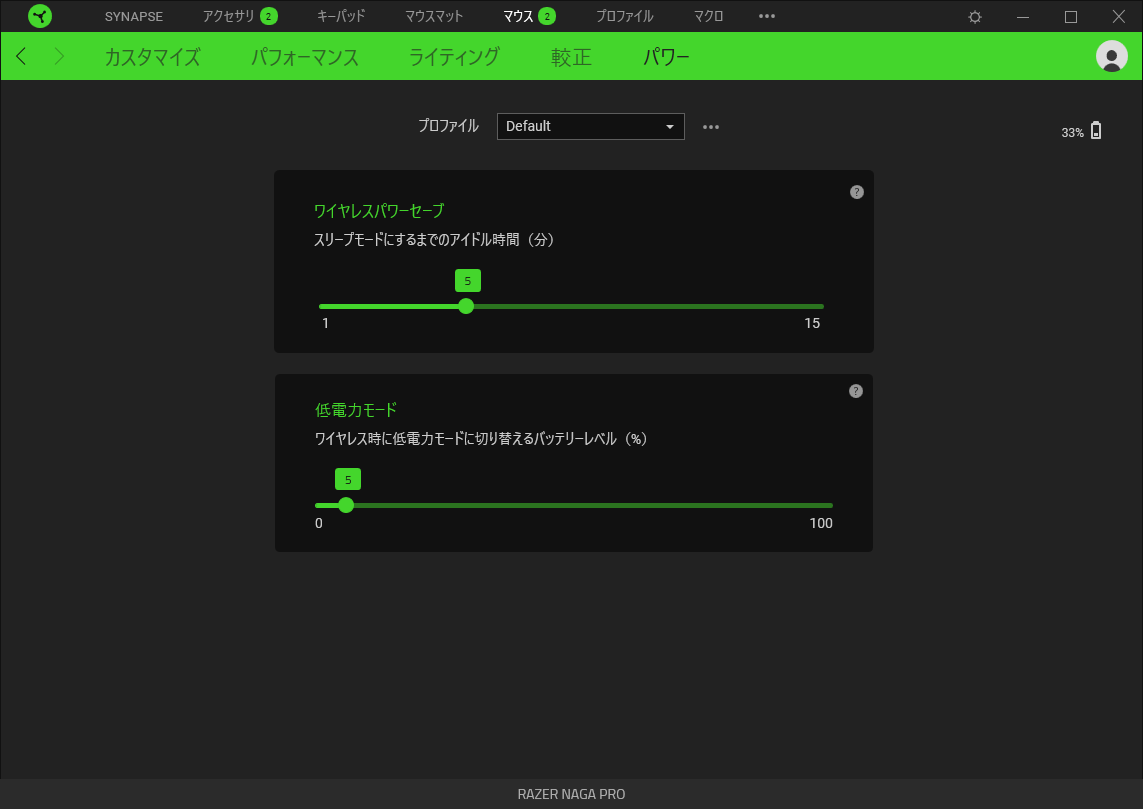This screenshot has width=1143, height=809.
Task: Open help icon for 低電力モード section
Action: (856, 391)
